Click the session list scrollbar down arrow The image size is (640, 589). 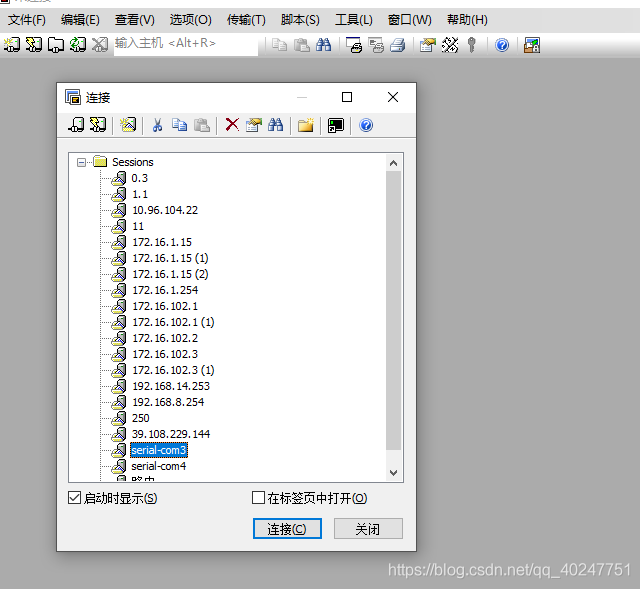coord(393,473)
